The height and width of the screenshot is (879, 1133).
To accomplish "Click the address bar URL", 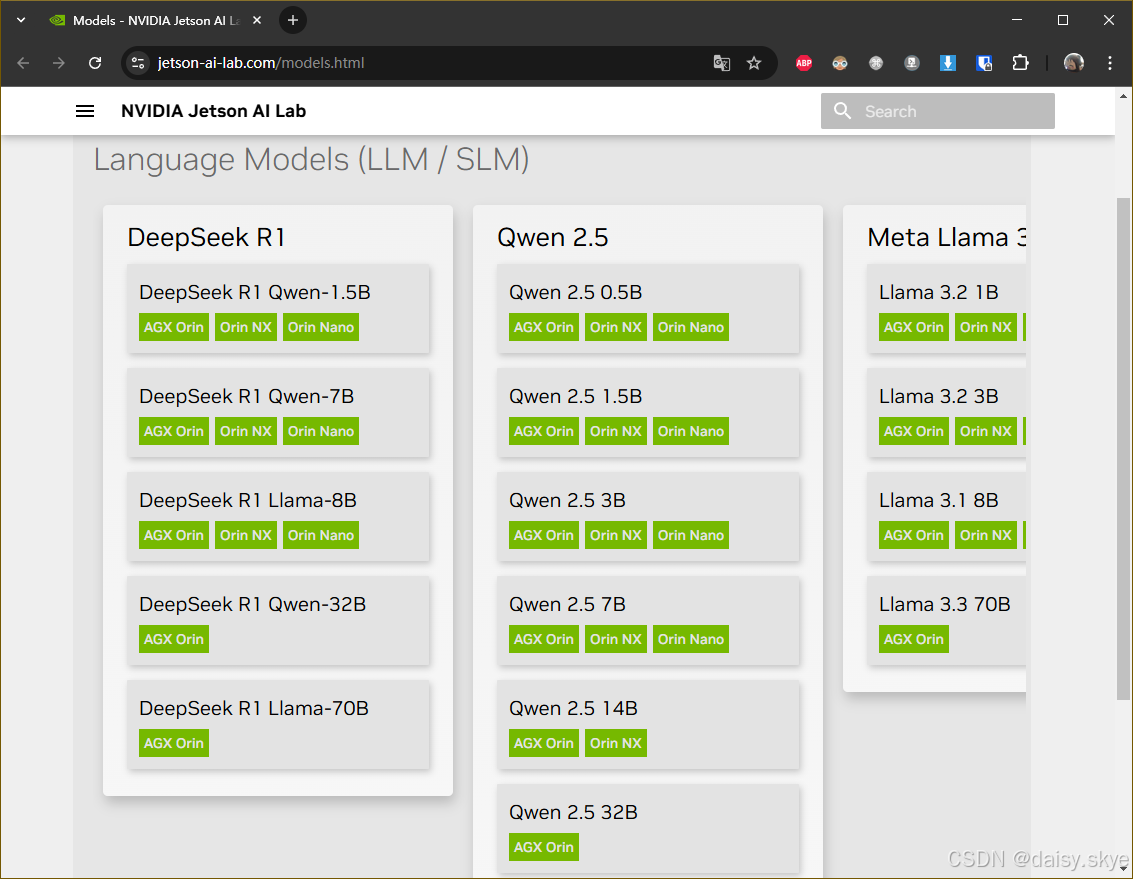I will coord(261,63).
